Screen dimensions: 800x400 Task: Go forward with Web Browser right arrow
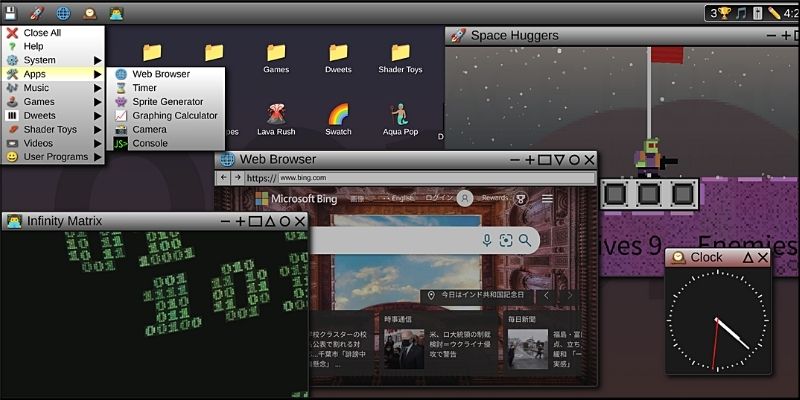click(x=237, y=178)
